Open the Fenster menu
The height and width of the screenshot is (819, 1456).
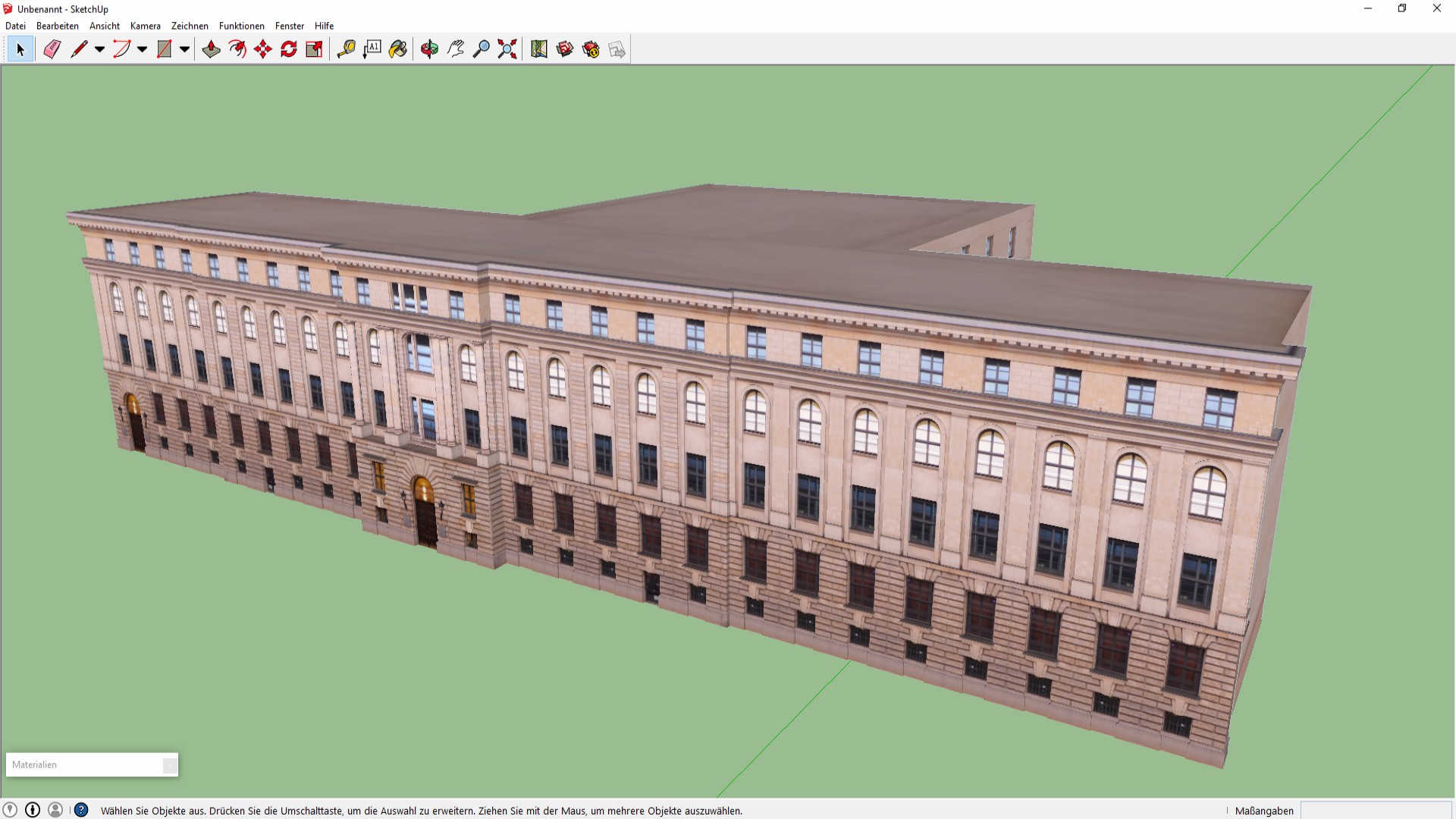pyautogui.click(x=289, y=26)
